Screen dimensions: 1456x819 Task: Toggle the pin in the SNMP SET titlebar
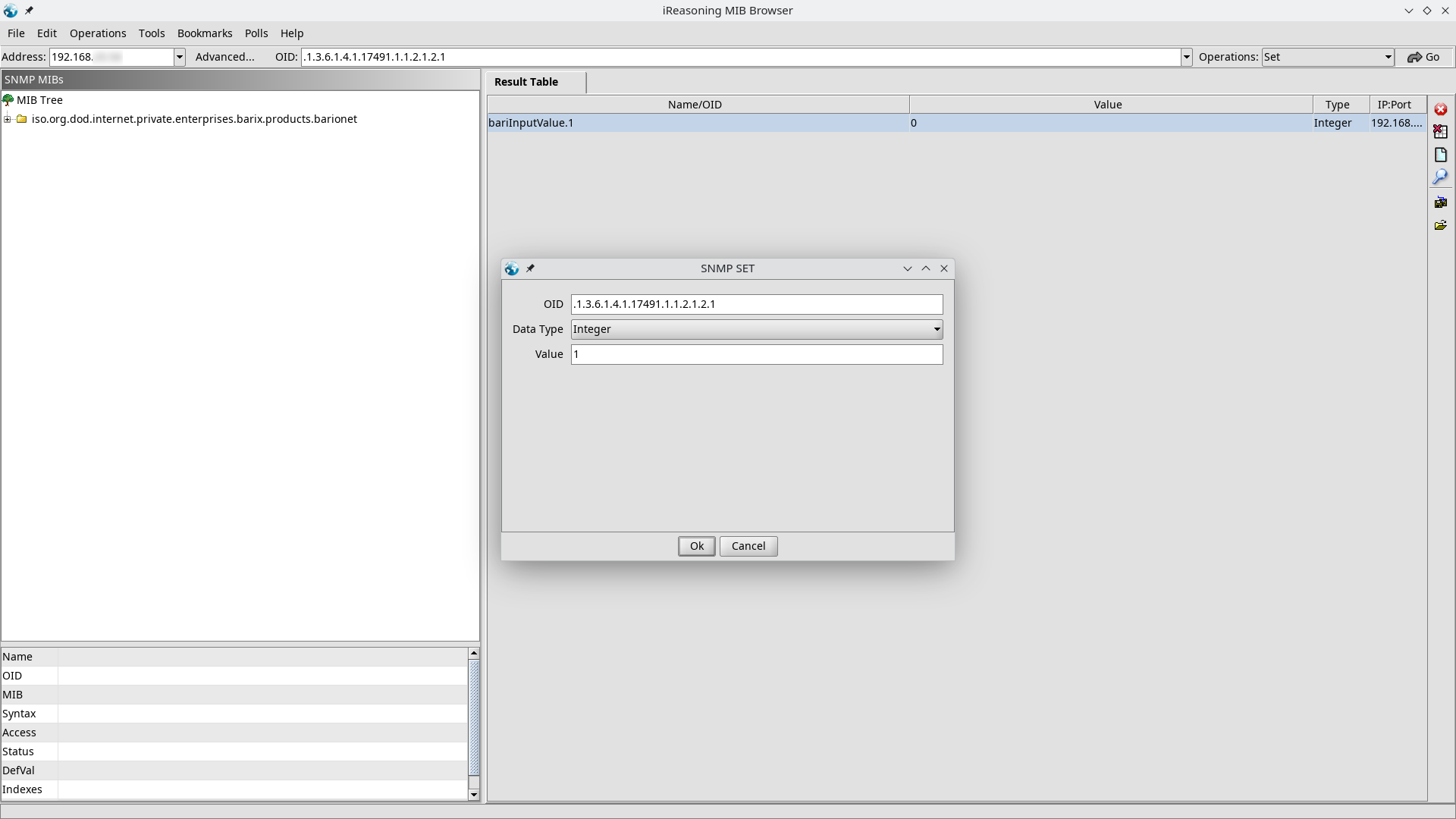531,268
